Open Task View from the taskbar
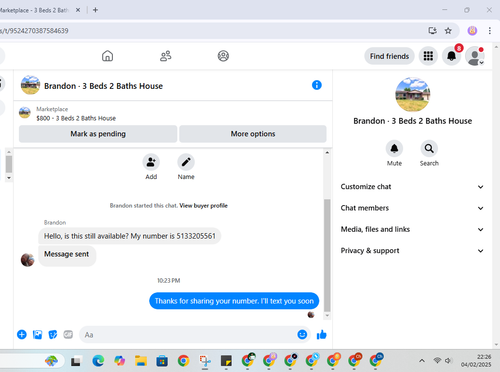 [76, 361]
